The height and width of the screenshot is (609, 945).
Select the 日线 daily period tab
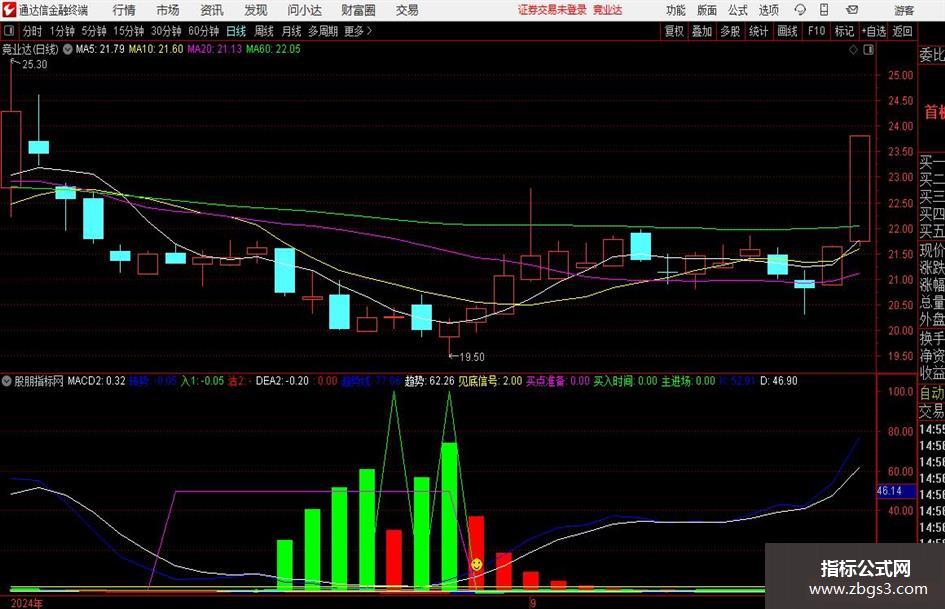[236, 31]
